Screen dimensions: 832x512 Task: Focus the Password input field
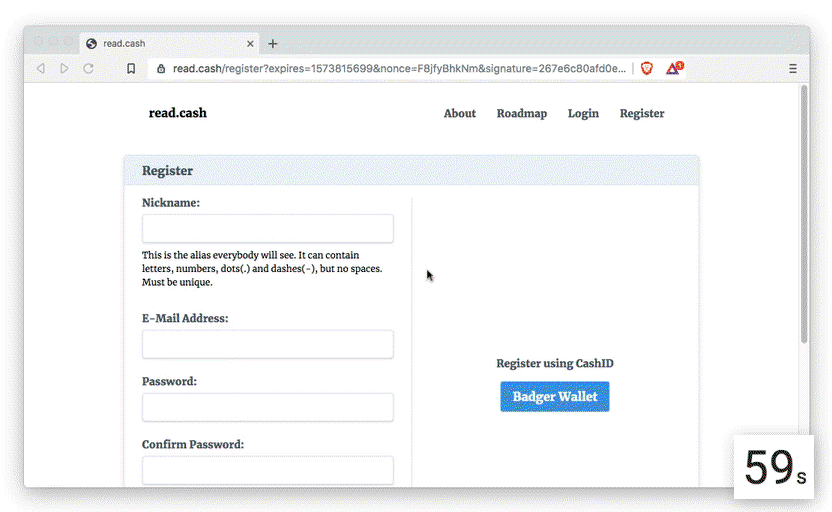point(268,407)
